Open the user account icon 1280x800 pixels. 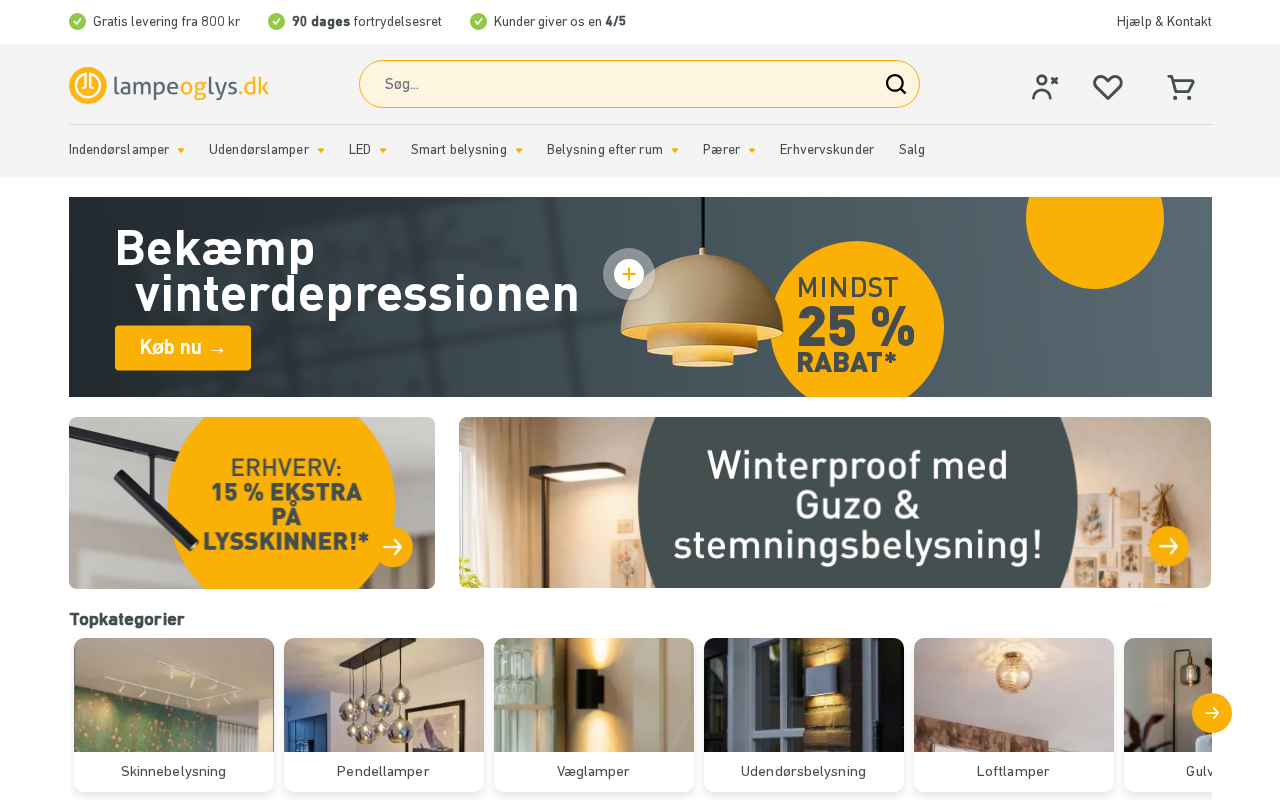click(1045, 87)
